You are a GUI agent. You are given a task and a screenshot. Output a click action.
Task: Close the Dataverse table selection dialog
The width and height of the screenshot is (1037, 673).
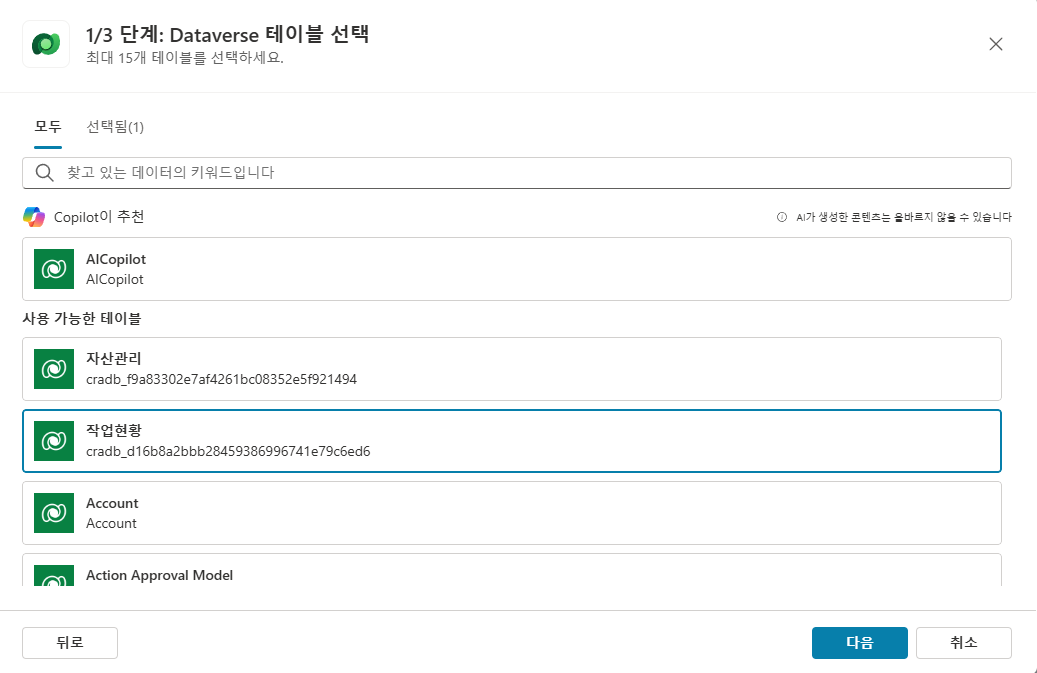(x=995, y=44)
